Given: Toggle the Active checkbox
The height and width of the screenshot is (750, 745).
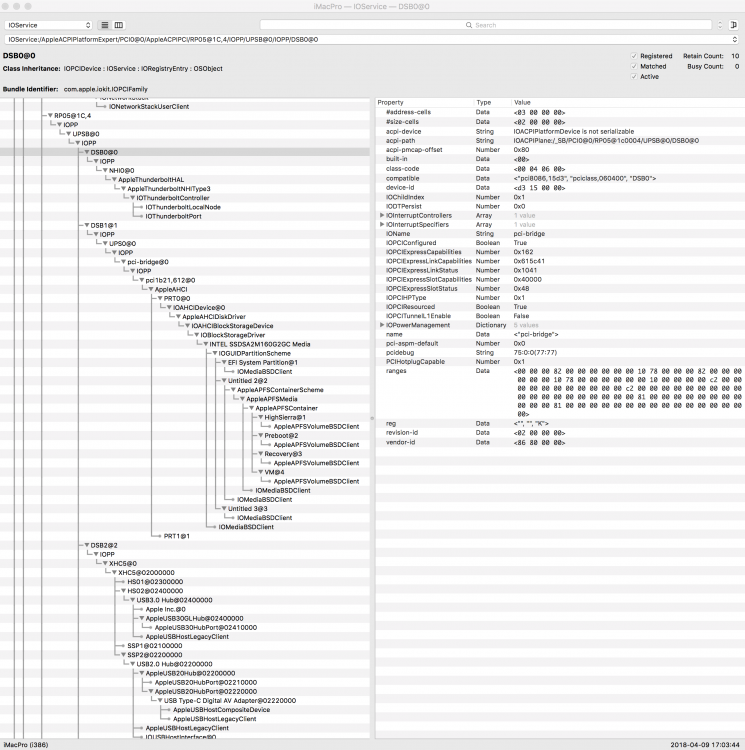Looking at the screenshot, I should 634,77.
